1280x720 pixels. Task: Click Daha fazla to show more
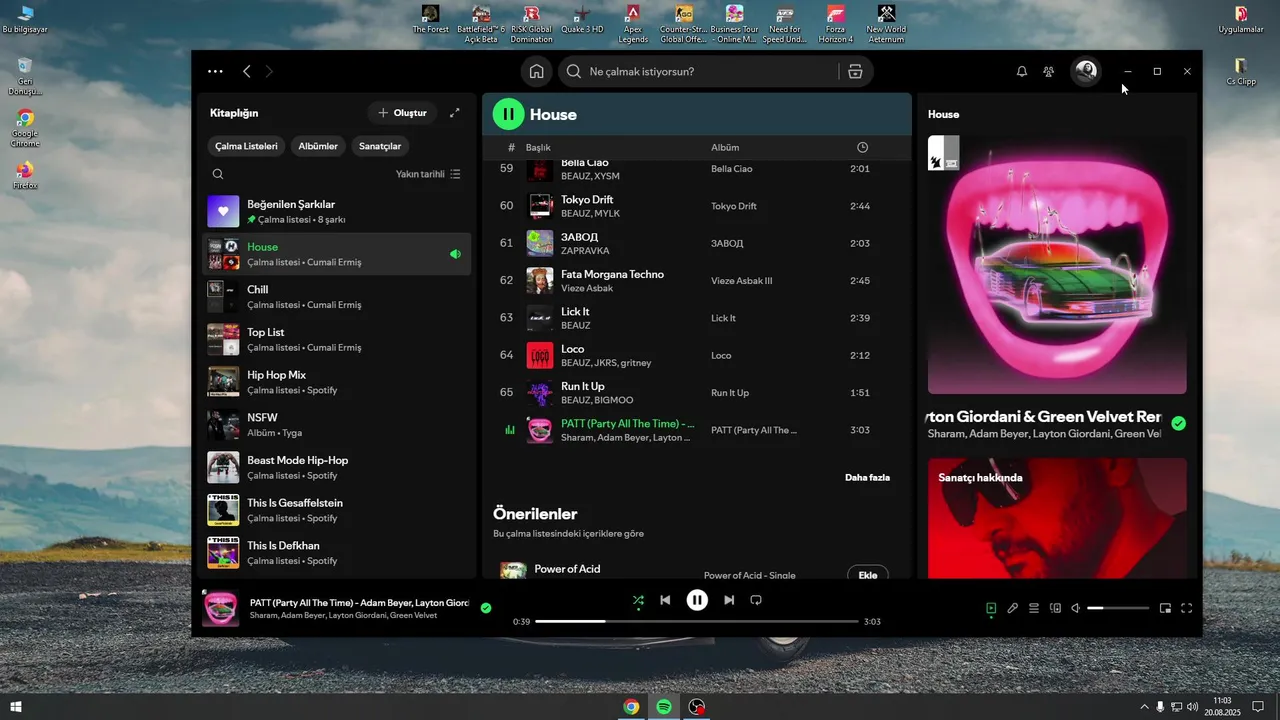tap(867, 478)
